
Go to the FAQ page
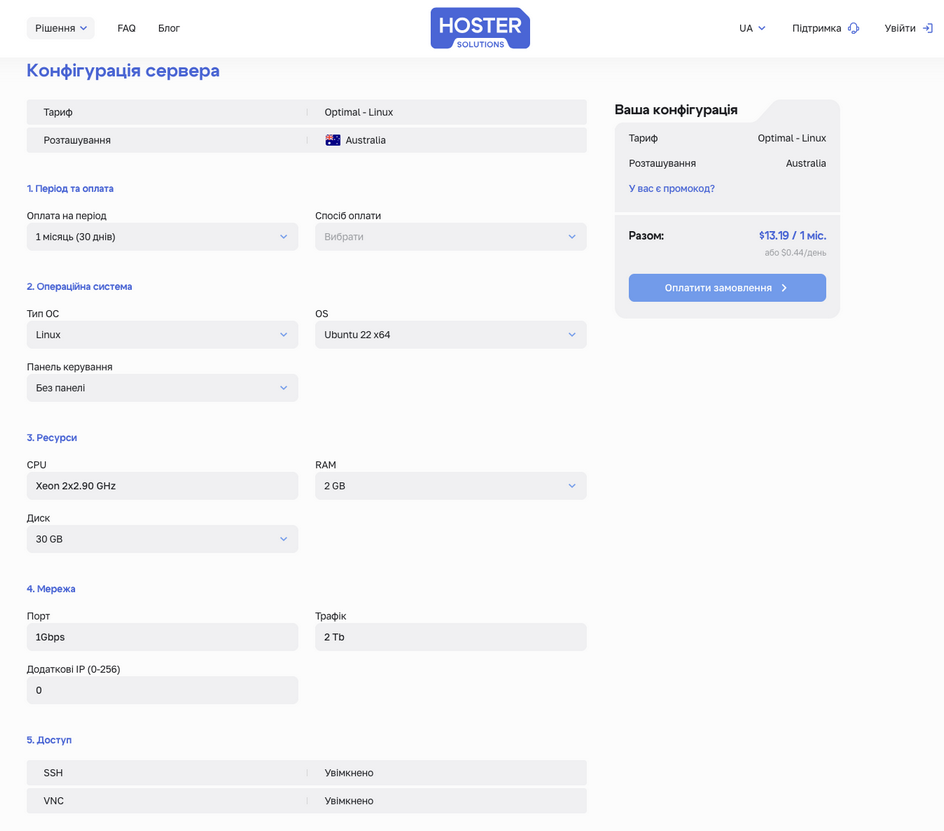(126, 28)
